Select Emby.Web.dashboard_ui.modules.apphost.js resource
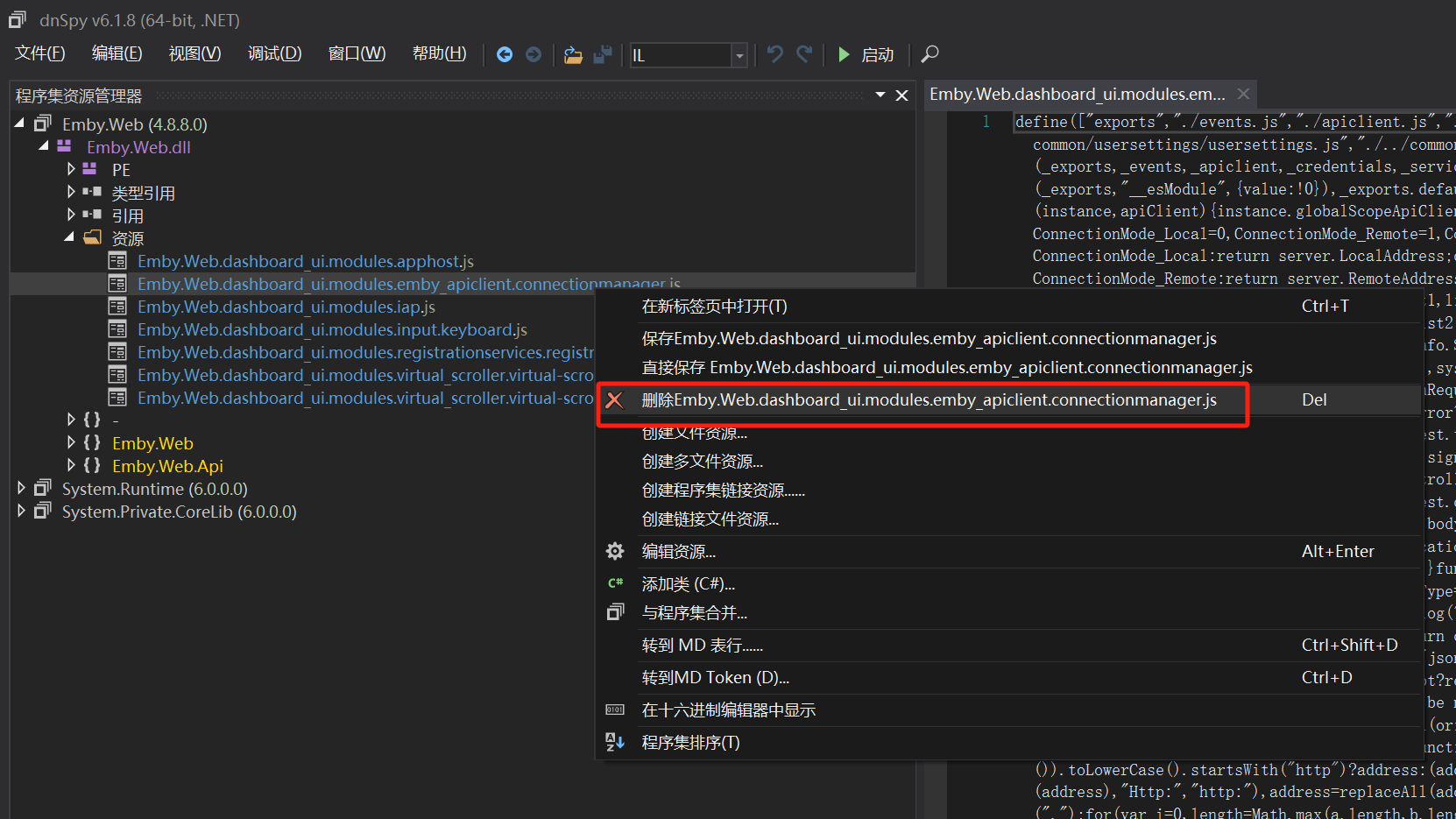The height and width of the screenshot is (819, 1456). point(306,261)
